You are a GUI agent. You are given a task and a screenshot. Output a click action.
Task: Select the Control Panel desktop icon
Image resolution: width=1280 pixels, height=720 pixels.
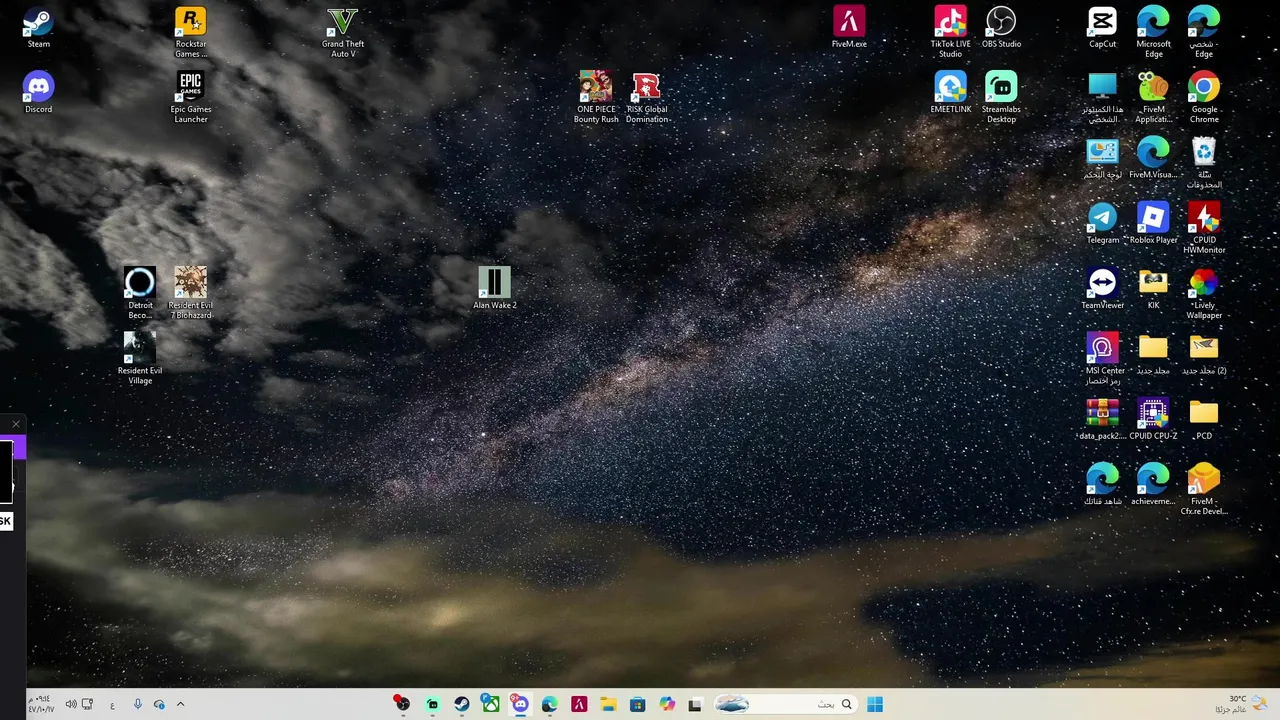tap(1102, 159)
